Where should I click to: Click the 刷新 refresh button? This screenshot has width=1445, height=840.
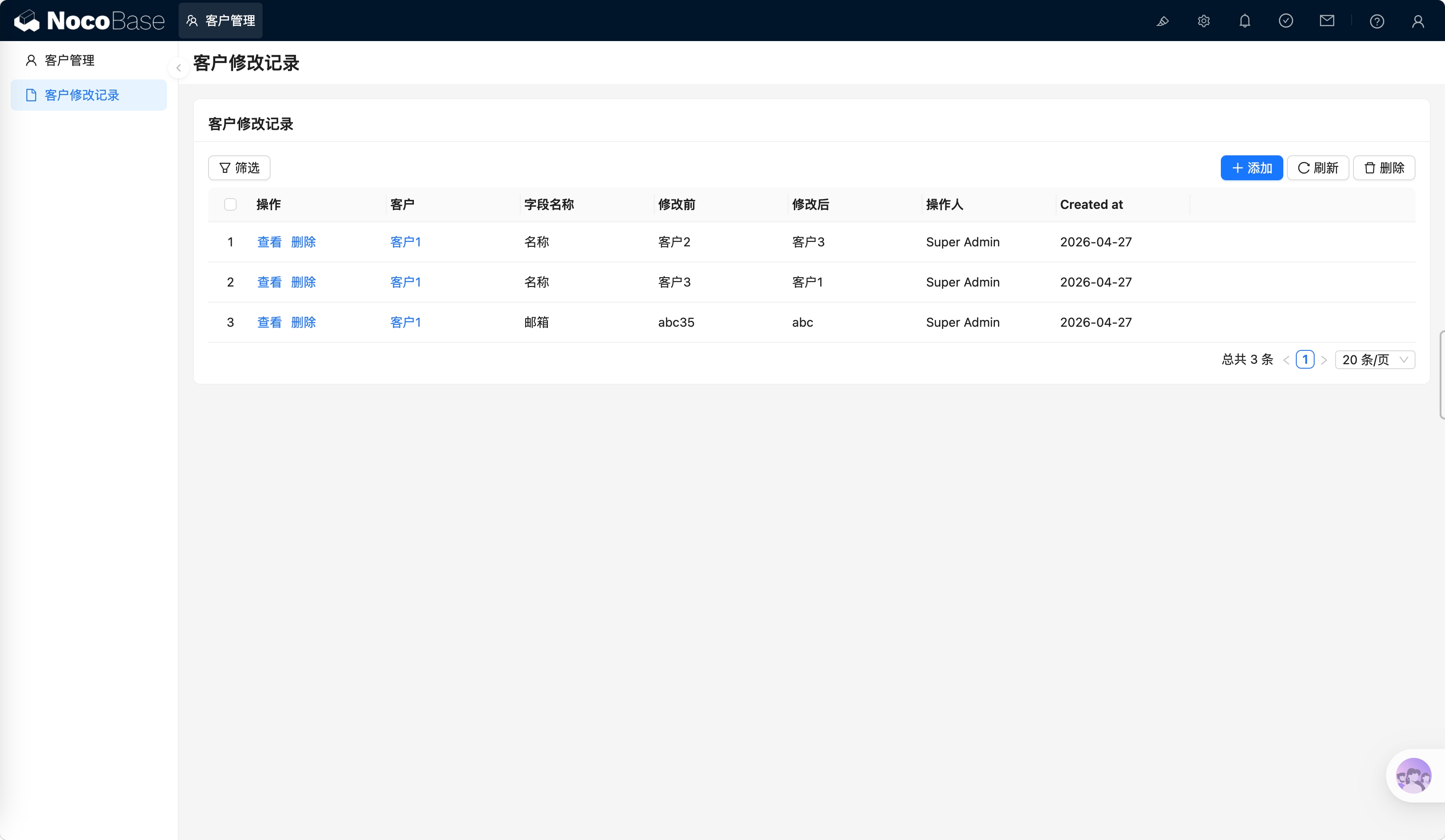(1317, 168)
